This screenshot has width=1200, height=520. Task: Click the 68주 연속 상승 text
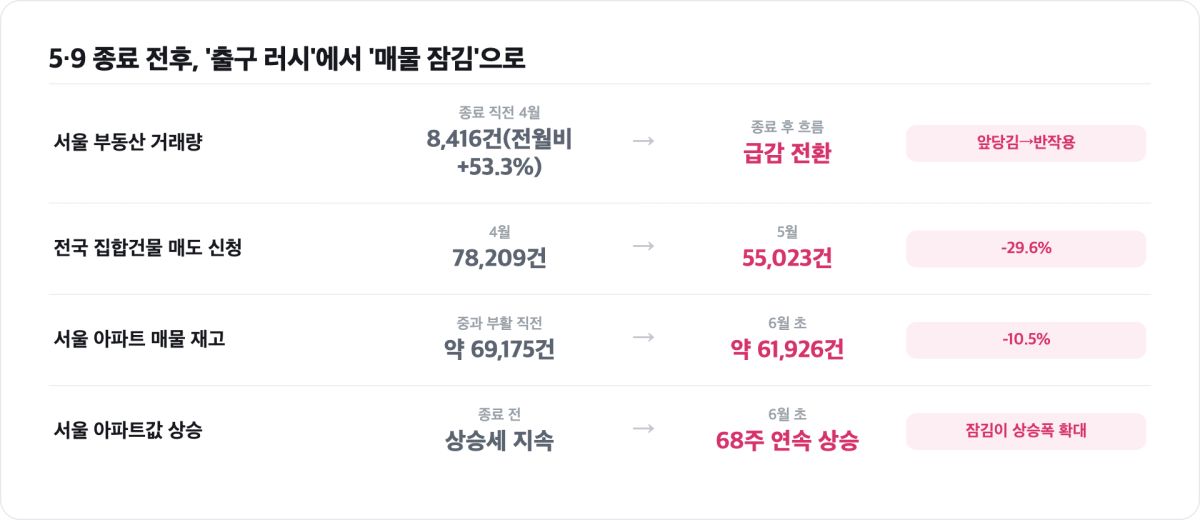pos(787,441)
